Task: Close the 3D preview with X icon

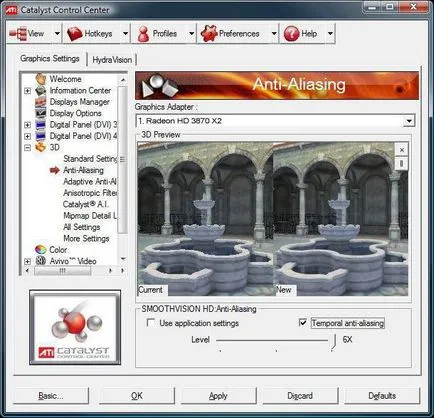Action: point(402,150)
